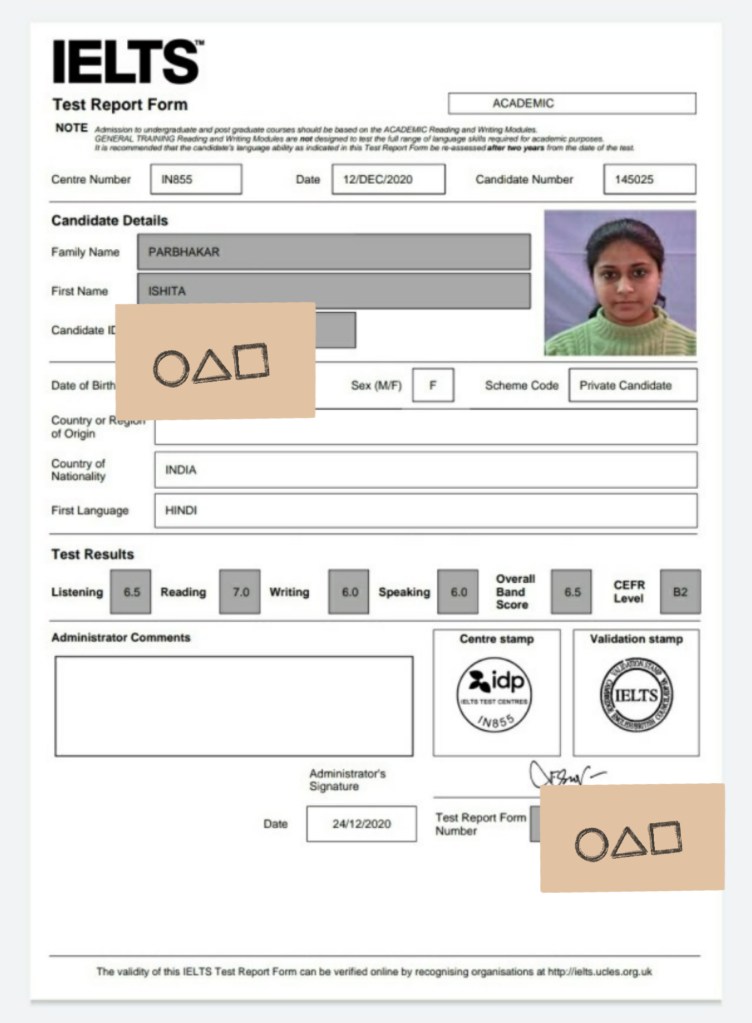Image resolution: width=752 pixels, height=1023 pixels.
Task: Click the ACADEMIC module box
Action: [x=571, y=104]
